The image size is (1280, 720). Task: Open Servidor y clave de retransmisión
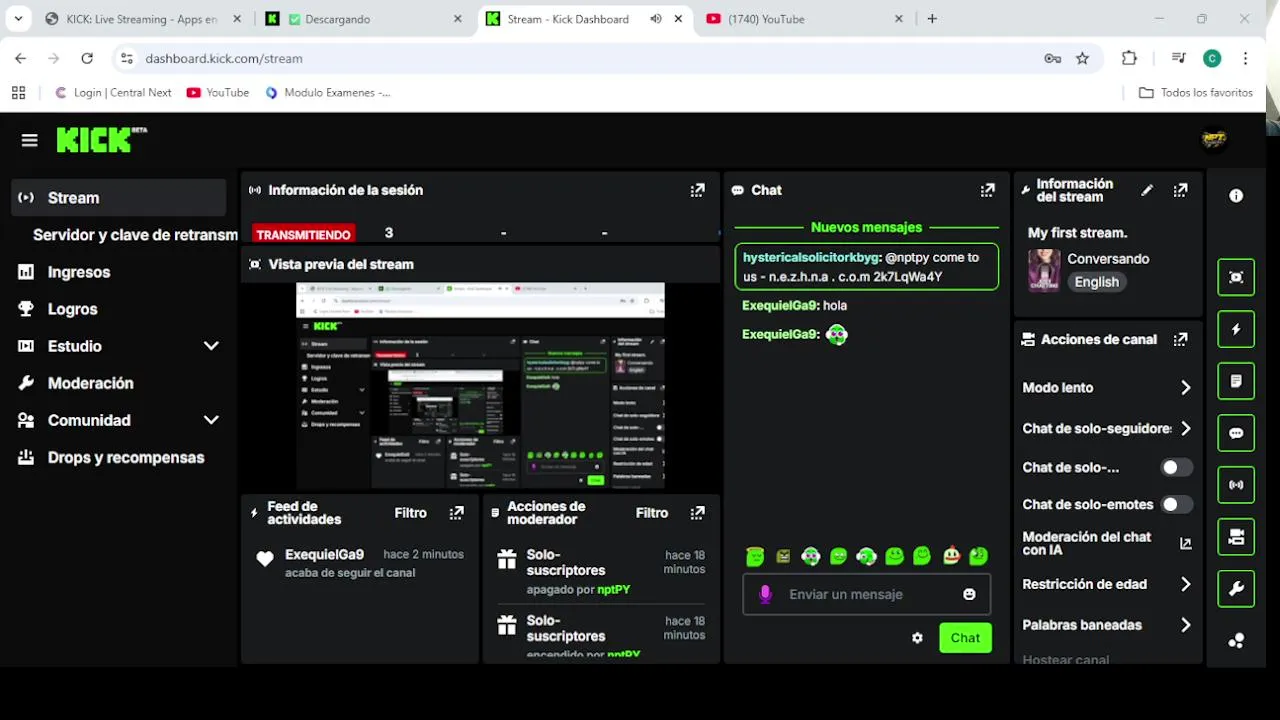point(135,235)
